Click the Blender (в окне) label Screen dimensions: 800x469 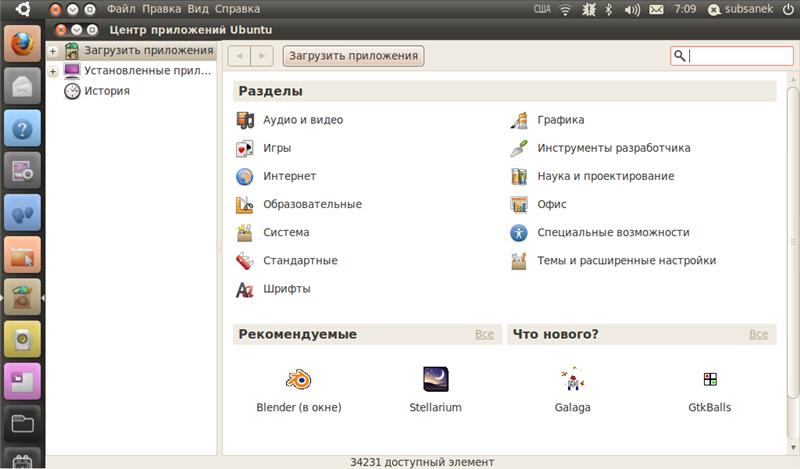coord(299,407)
